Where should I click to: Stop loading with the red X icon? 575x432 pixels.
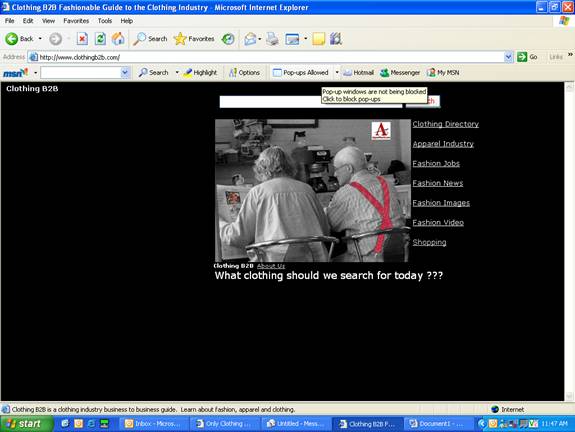click(82, 39)
